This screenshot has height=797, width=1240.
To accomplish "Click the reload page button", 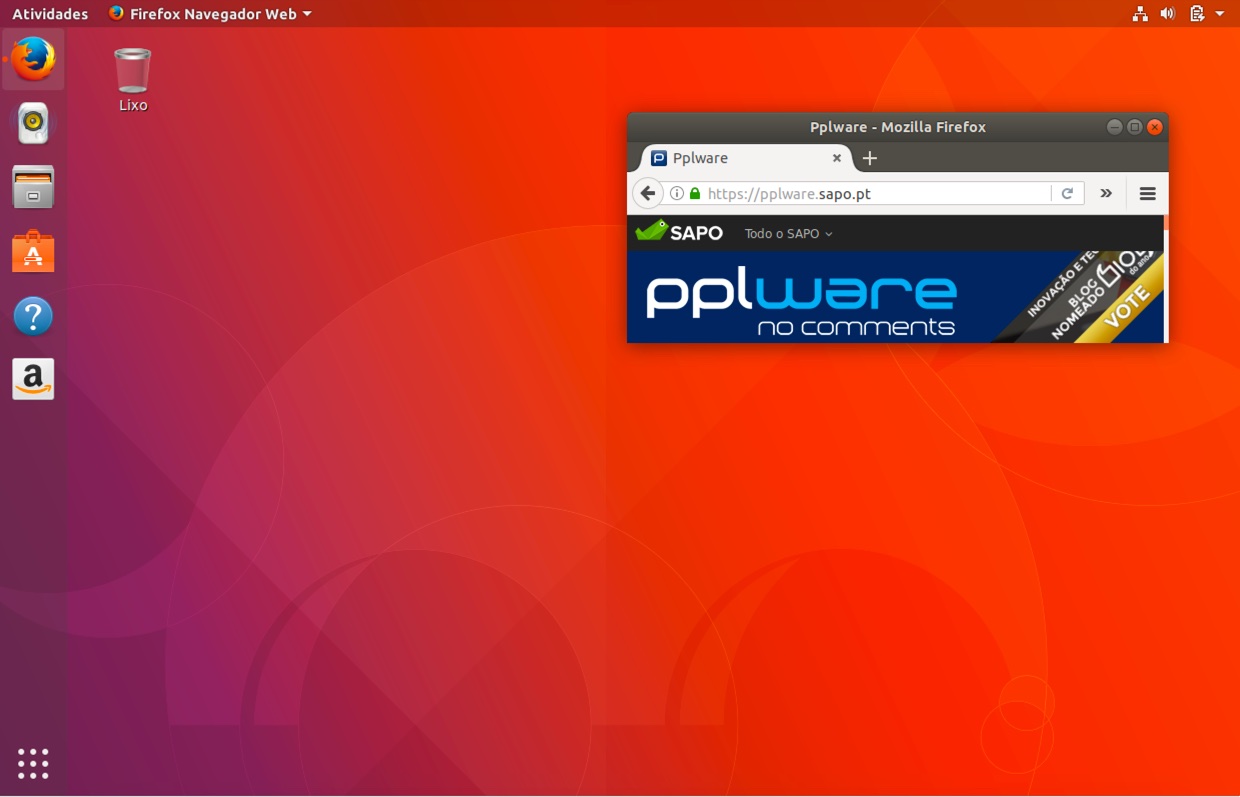I will [1068, 193].
